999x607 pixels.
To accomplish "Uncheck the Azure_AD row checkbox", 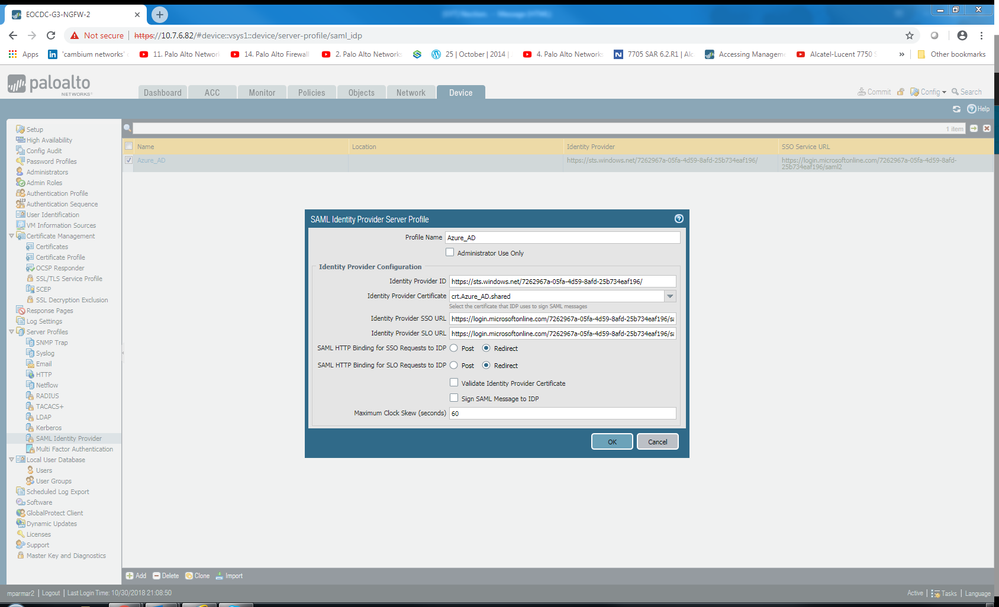I will tap(129, 161).
